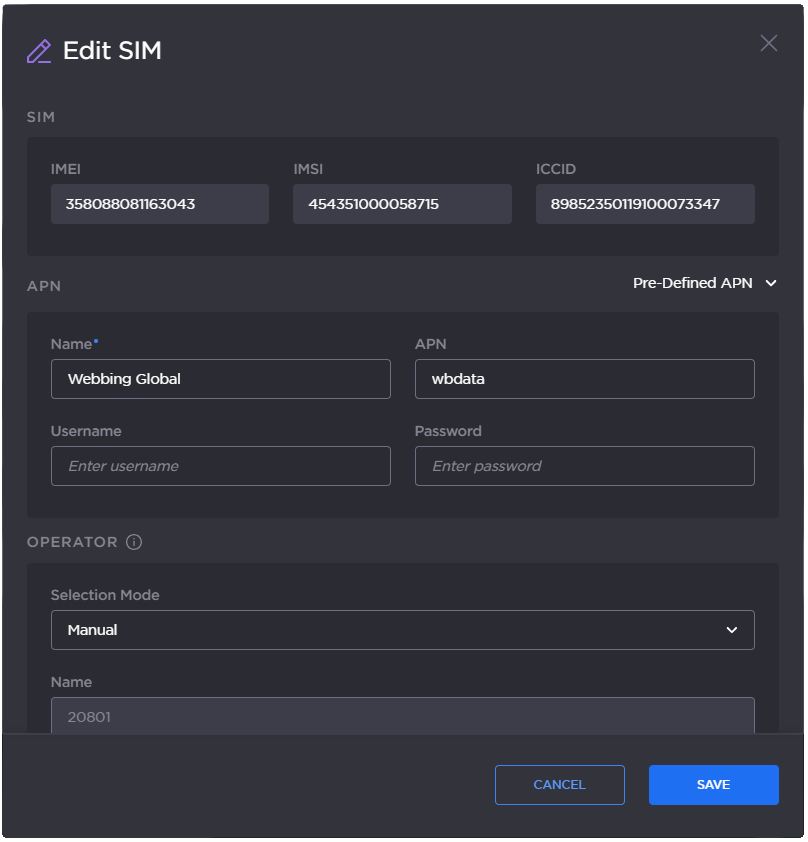Image resolution: width=808 pixels, height=842 pixels.
Task: Click the ICCID field value
Action: (645, 204)
